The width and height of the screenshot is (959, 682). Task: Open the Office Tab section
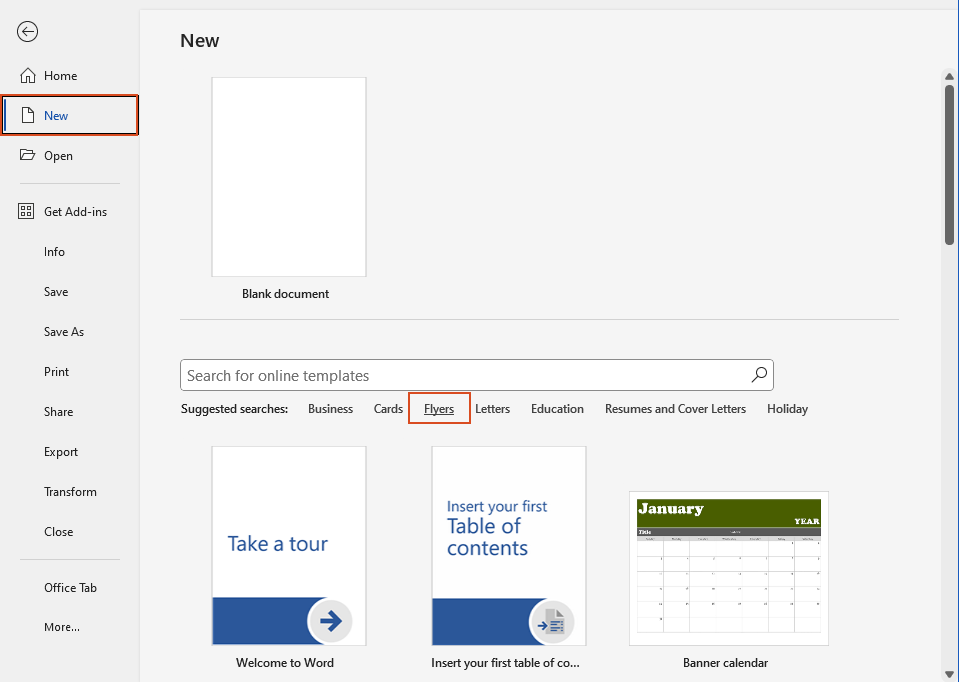(x=70, y=587)
